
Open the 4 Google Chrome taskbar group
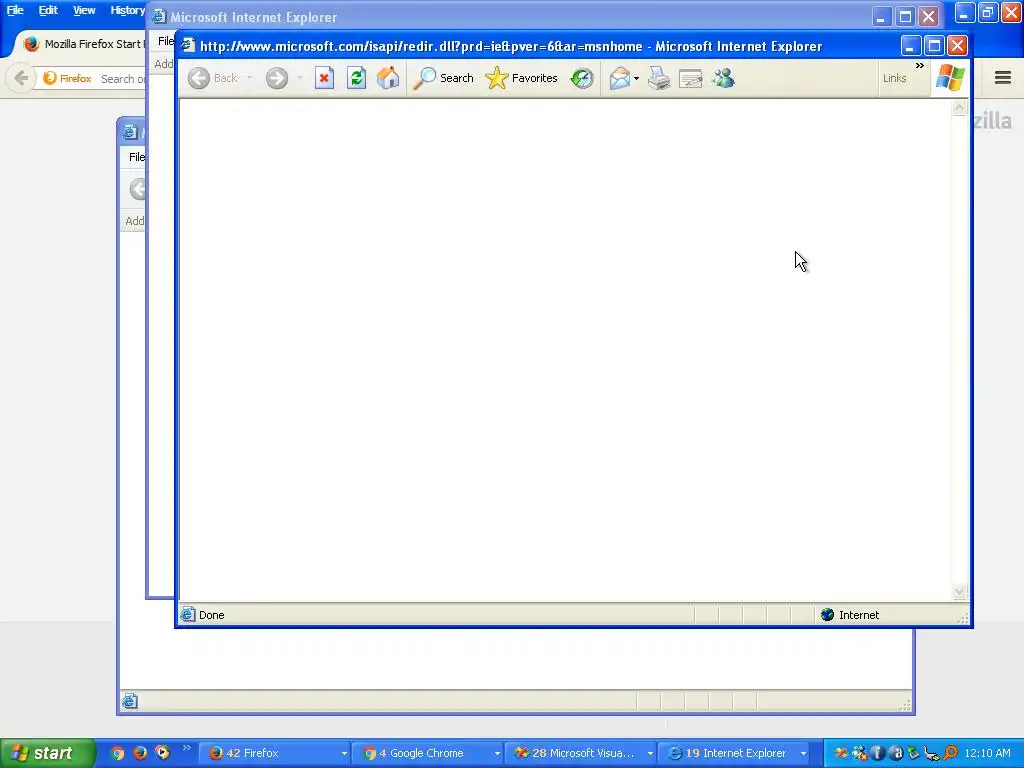click(428, 753)
